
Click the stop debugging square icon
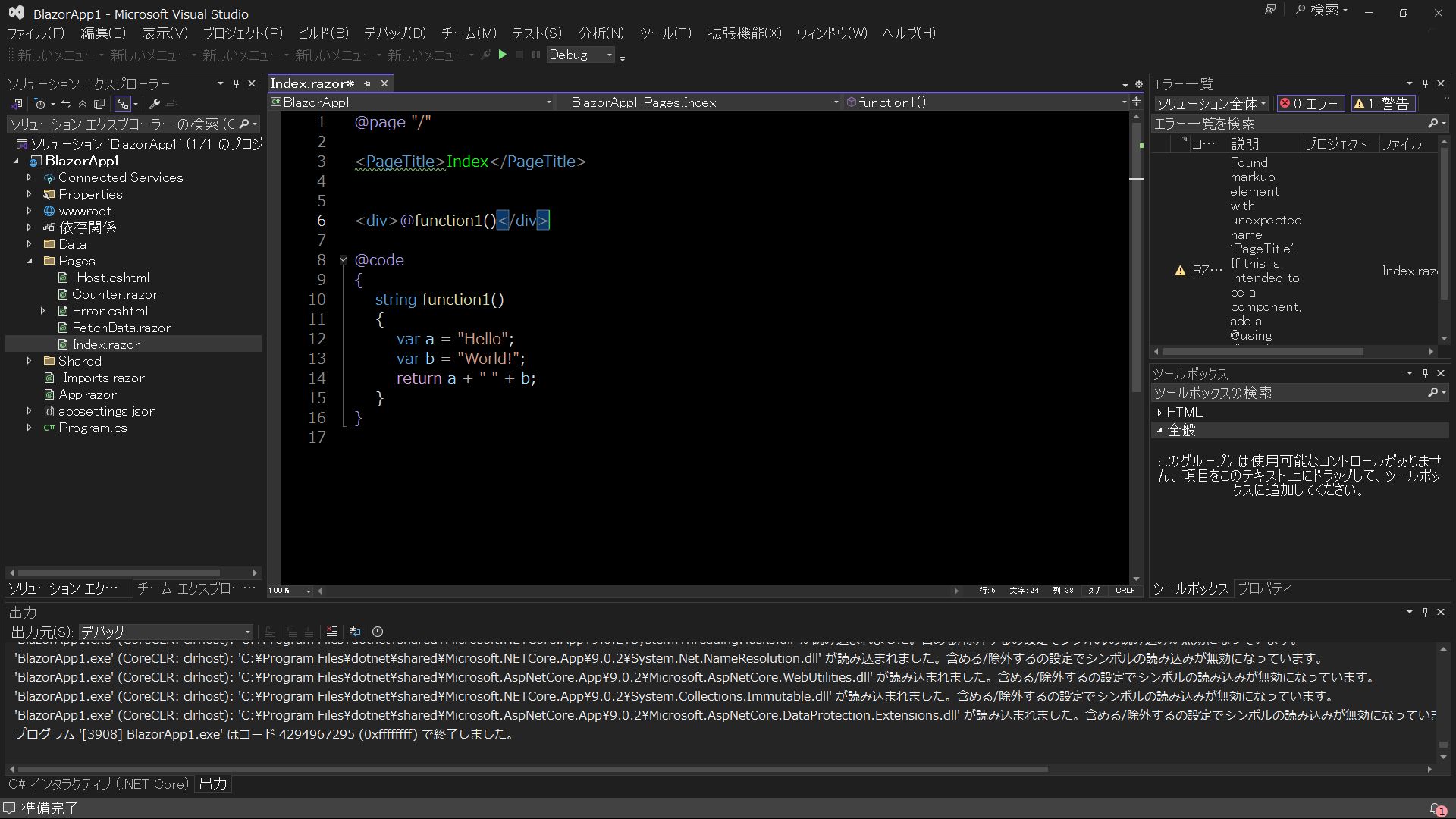519,55
